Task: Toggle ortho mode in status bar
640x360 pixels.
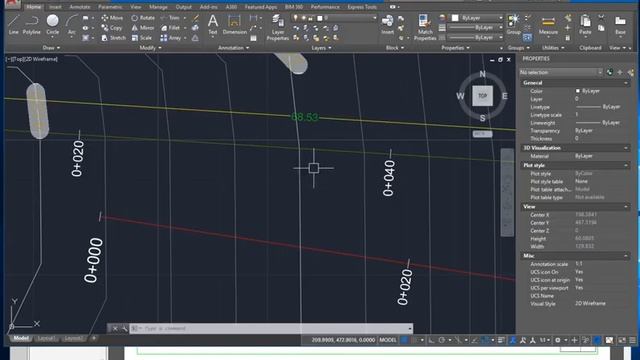Action: pyautogui.click(x=431, y=340)
